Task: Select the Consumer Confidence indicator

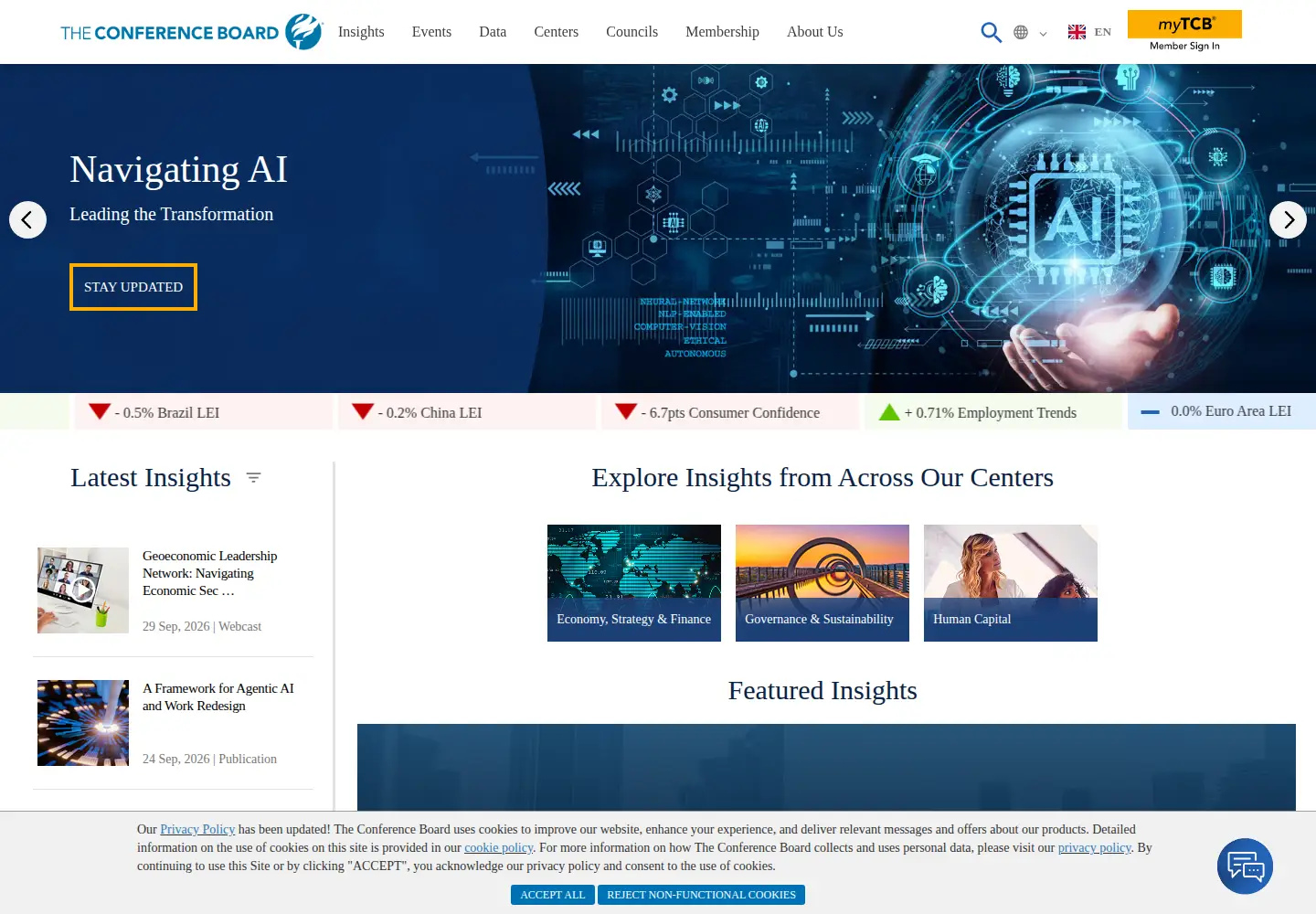Action: pyautogui.click(x=731, y=412)
